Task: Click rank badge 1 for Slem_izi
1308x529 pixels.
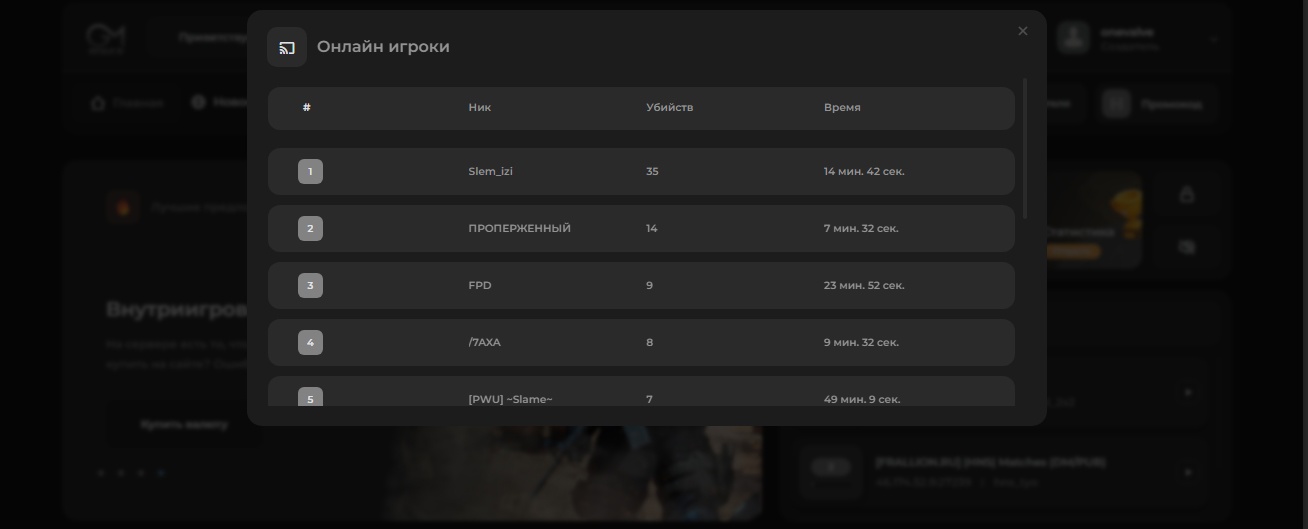Action: point(310,172)
